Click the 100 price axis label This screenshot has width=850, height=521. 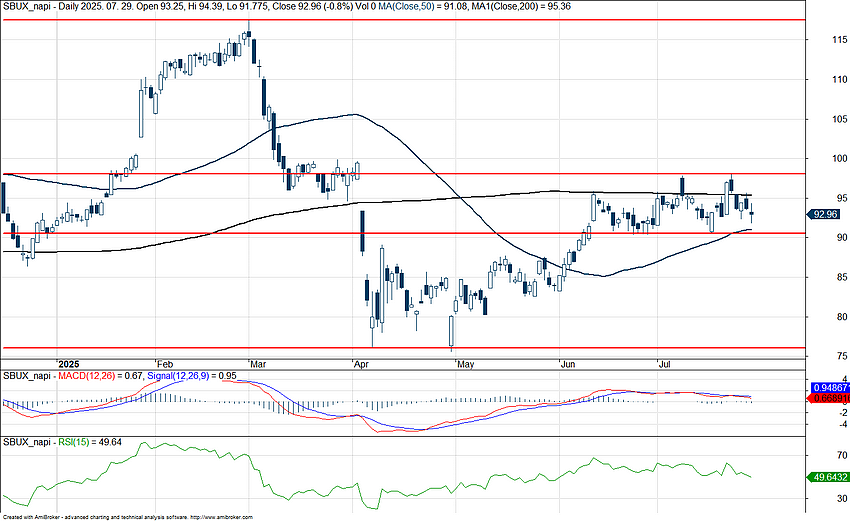[x=840, y=158]
